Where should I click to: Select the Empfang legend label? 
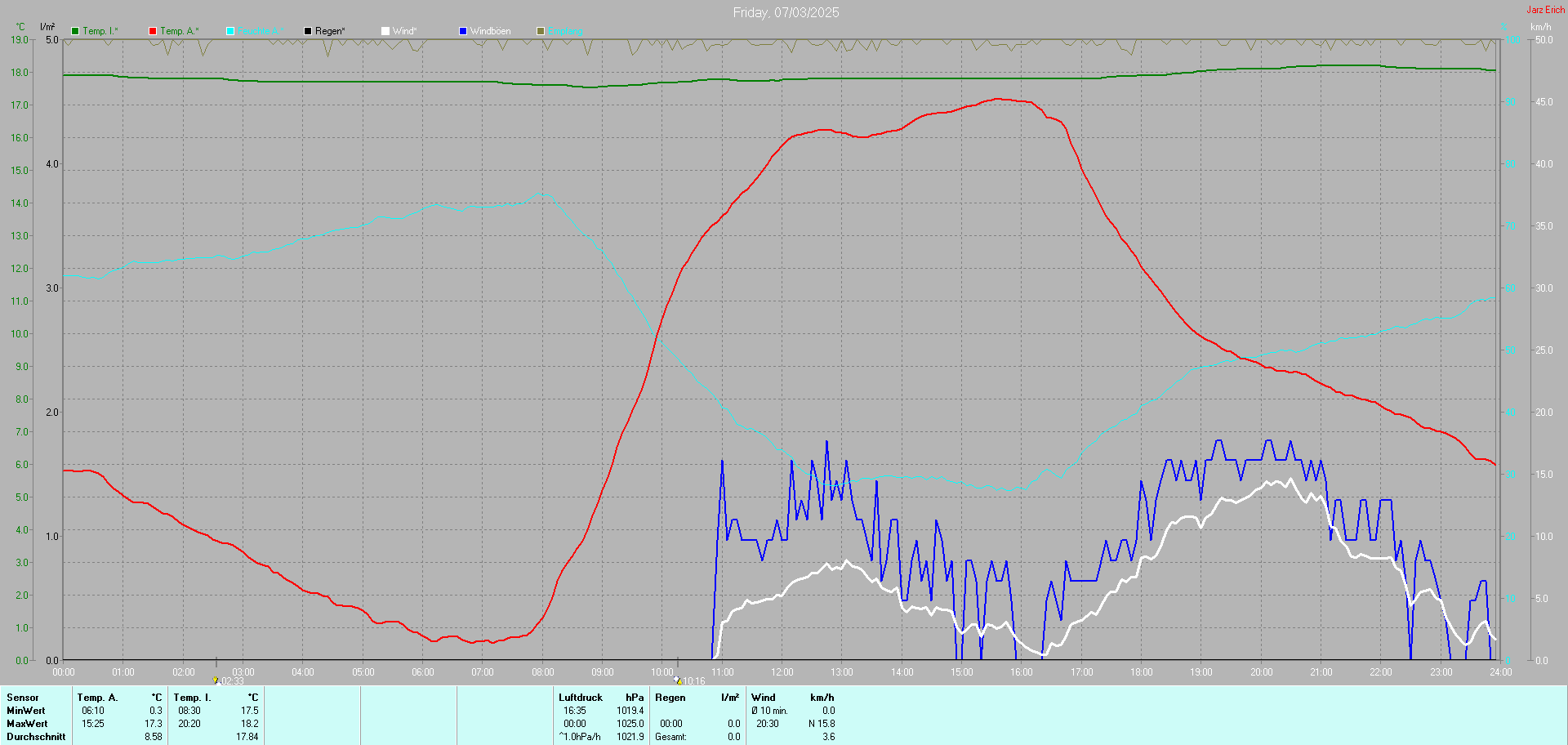coord(565,31)
